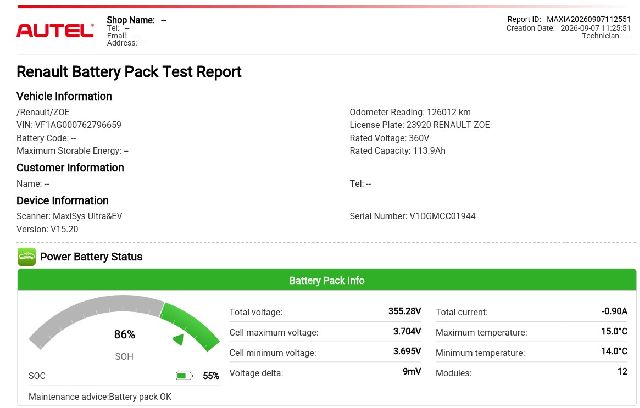Select the customer Tel field line
Image resolution: width=640 pixels, height=408 pixels.
[x=360, y=184]
